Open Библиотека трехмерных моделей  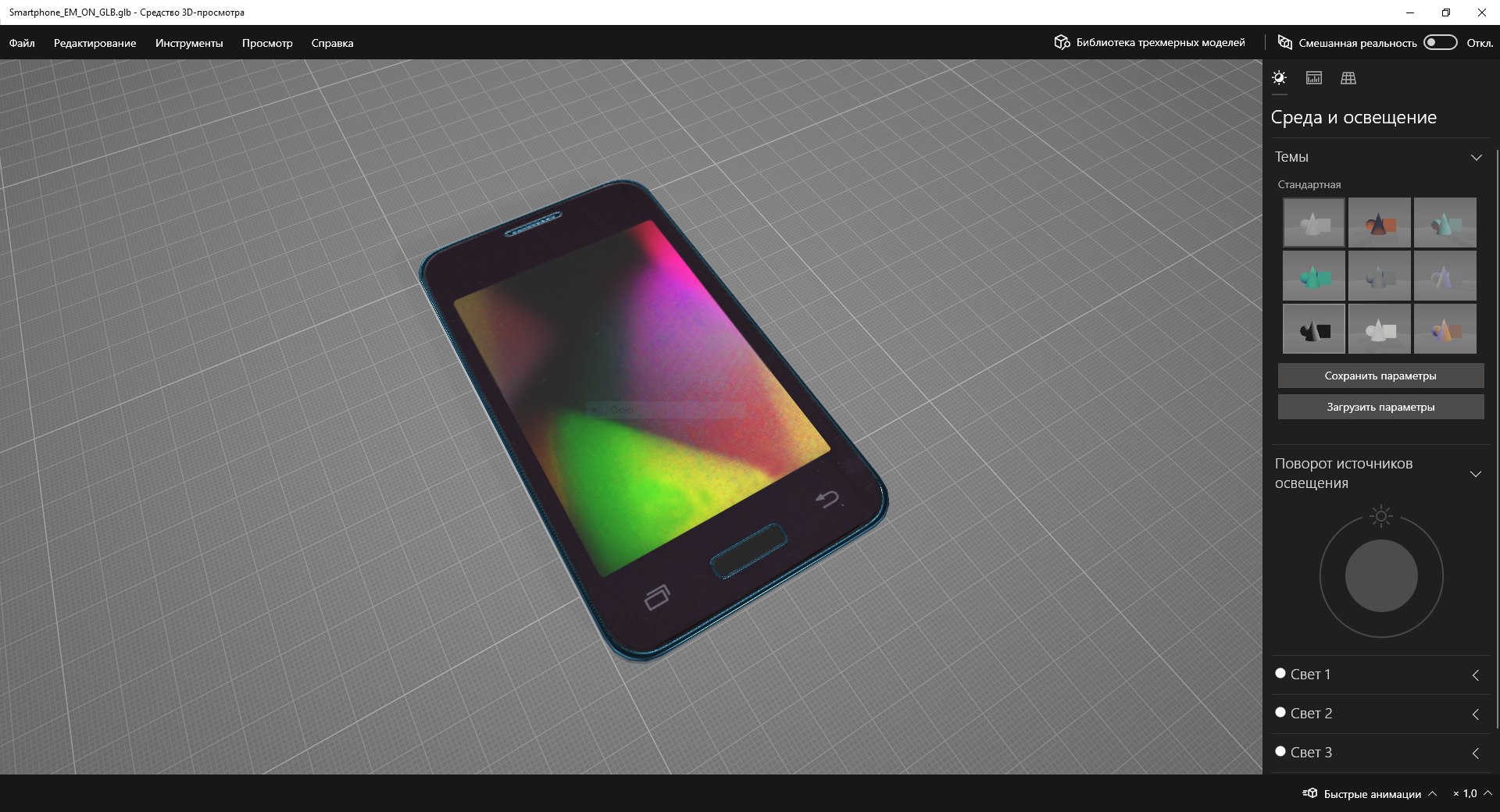pos(1149,43)
